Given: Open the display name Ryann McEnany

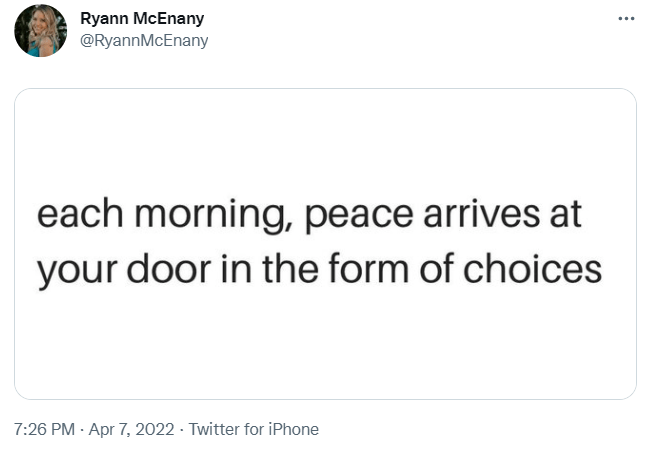Looking at the screenshot, I should pyautogui.click(x=141, y=19).
